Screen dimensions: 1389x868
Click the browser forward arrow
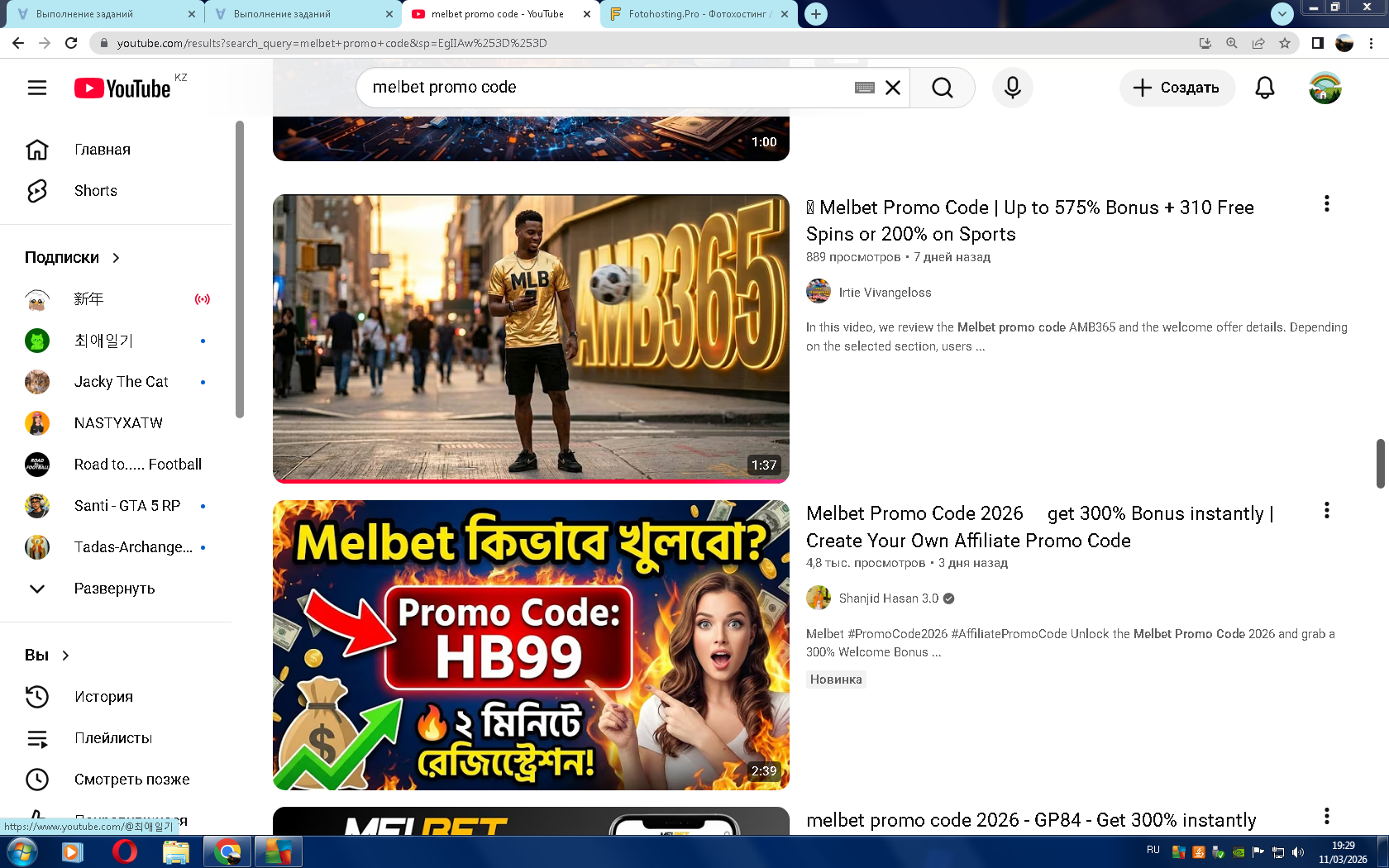coord(45,43)
